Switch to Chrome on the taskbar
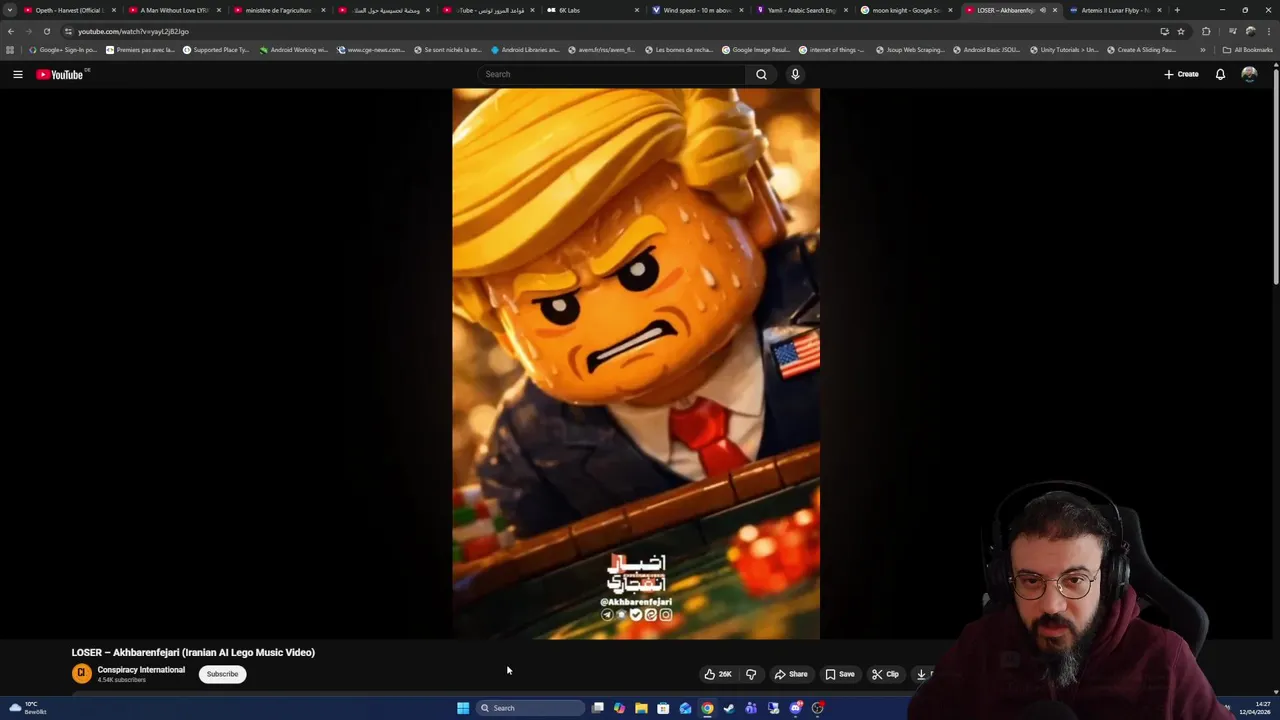 707,708
